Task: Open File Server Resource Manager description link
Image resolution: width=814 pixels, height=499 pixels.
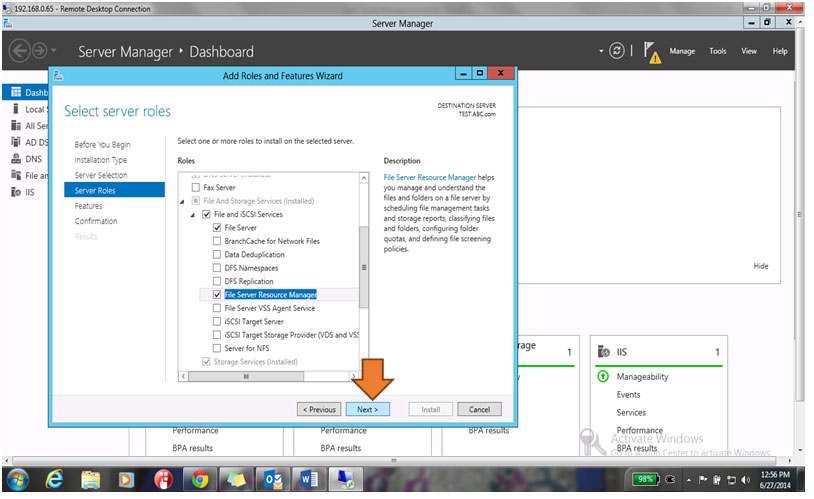Action: [429, 177]
